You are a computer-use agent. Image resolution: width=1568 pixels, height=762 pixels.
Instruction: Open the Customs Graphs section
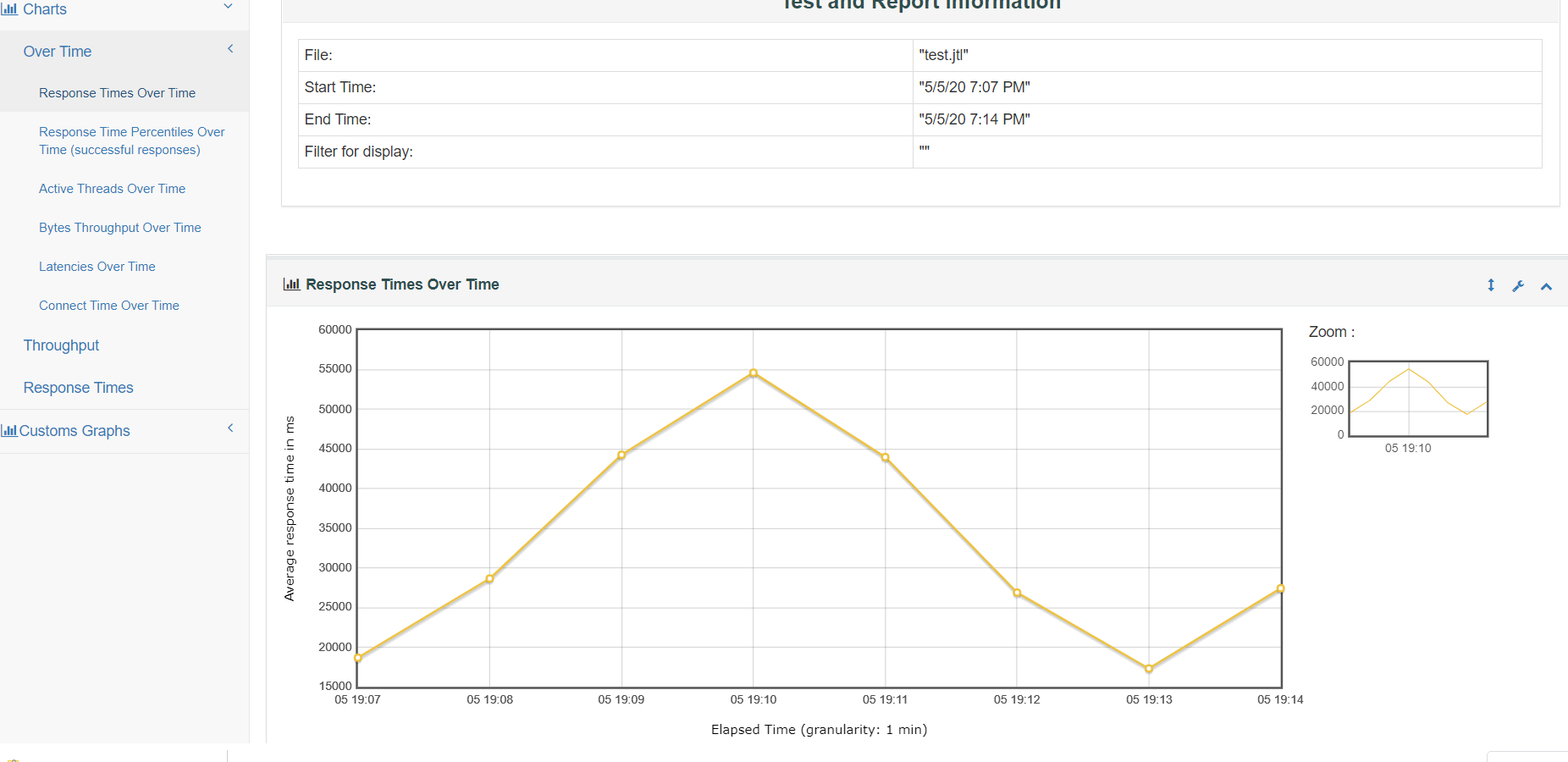click(x=75, y=431)
